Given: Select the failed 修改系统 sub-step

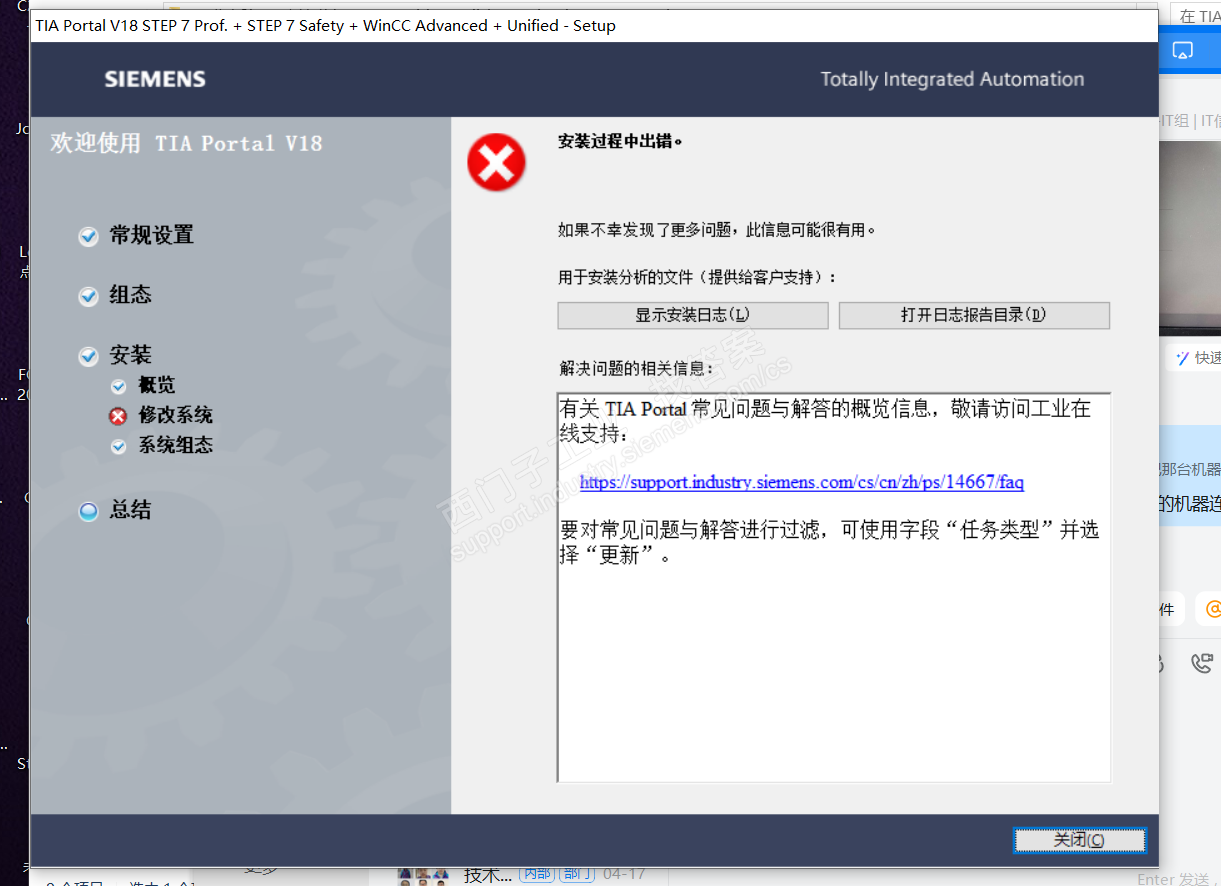Looking at the screenshot, I should click(x=175, y=415).
